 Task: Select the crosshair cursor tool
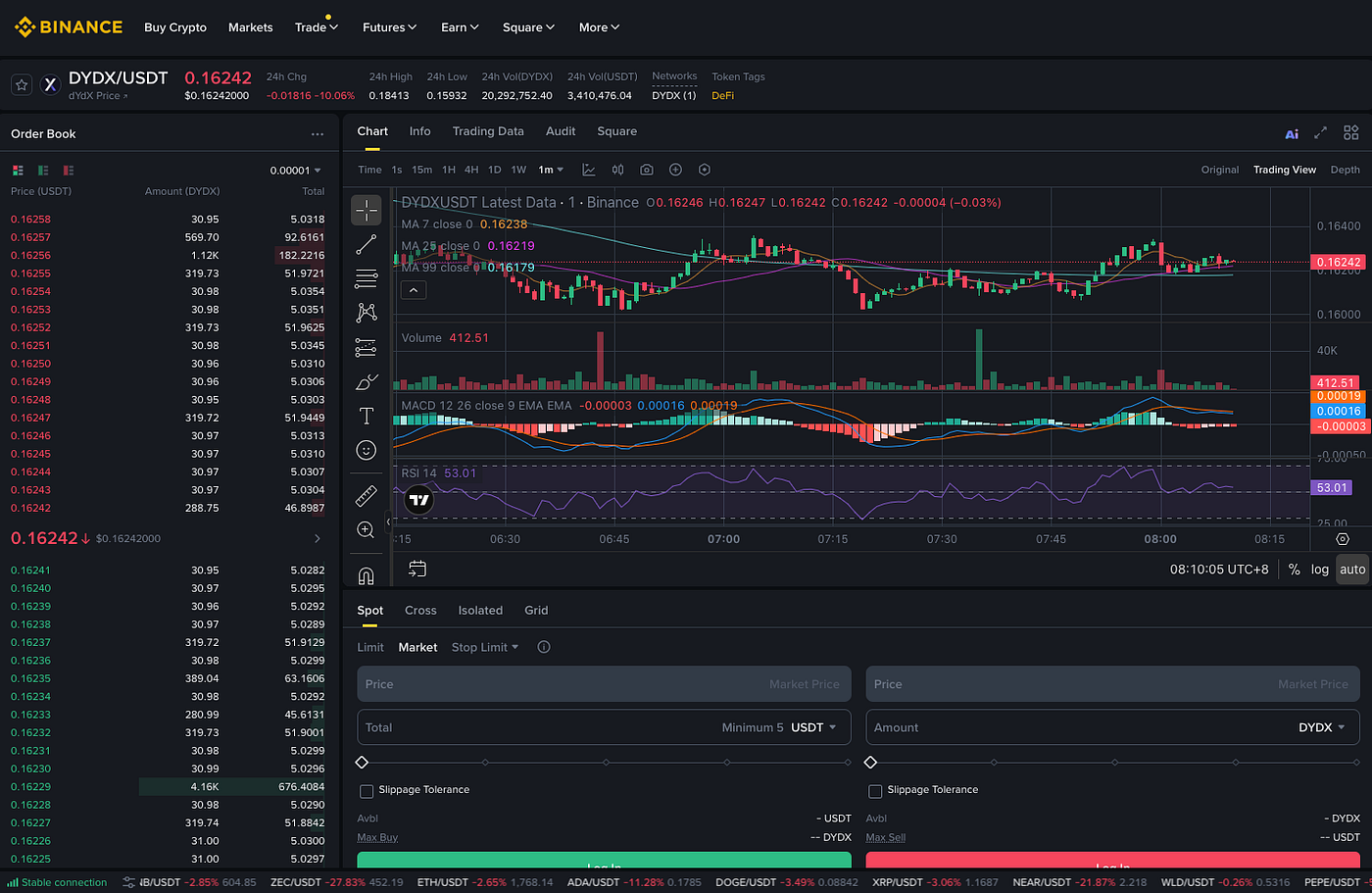point(367,210)
